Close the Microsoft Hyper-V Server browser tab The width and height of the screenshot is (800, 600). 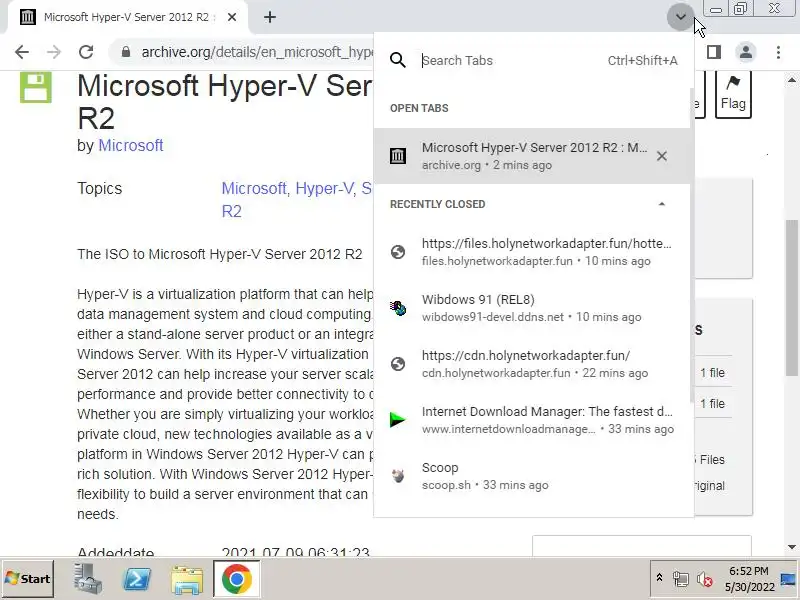[x=232, y=17]
